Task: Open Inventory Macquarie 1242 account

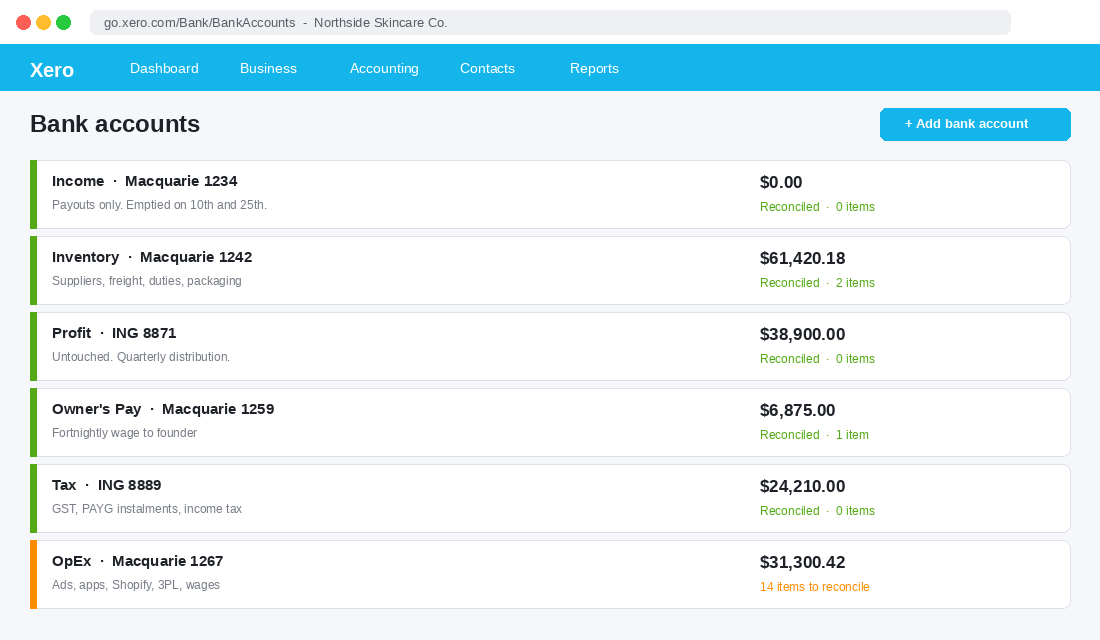Action: point(550,270)
